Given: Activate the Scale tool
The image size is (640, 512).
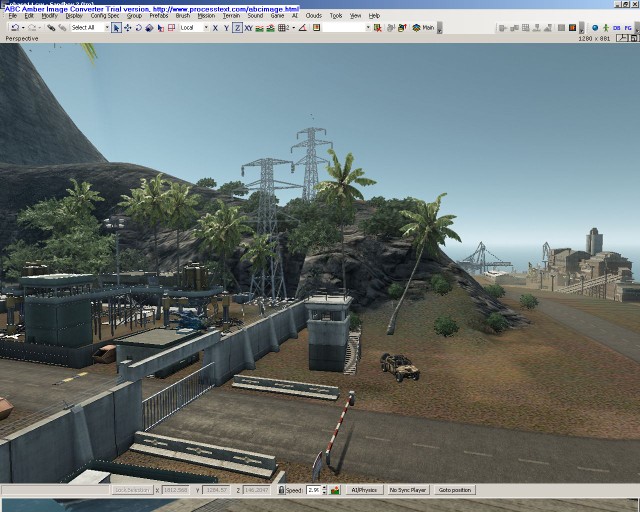Looking at the screenshot, I should pos(149,28).
